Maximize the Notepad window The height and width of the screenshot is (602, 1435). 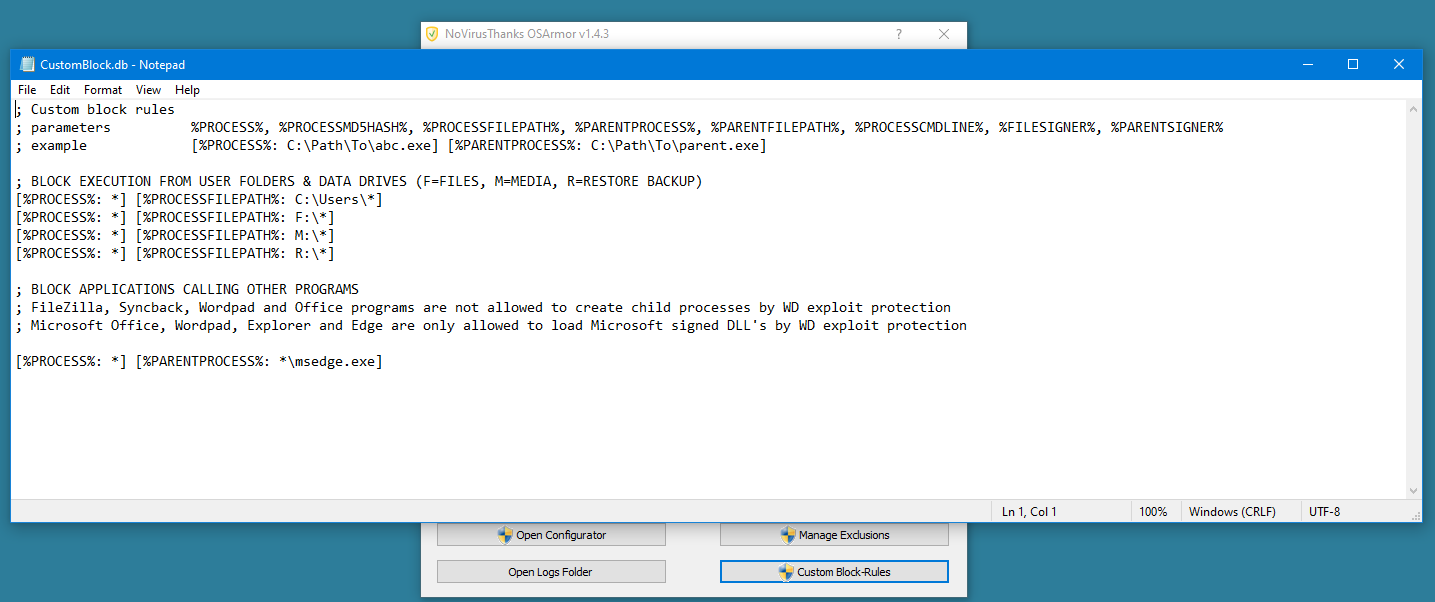point(1353,64)
